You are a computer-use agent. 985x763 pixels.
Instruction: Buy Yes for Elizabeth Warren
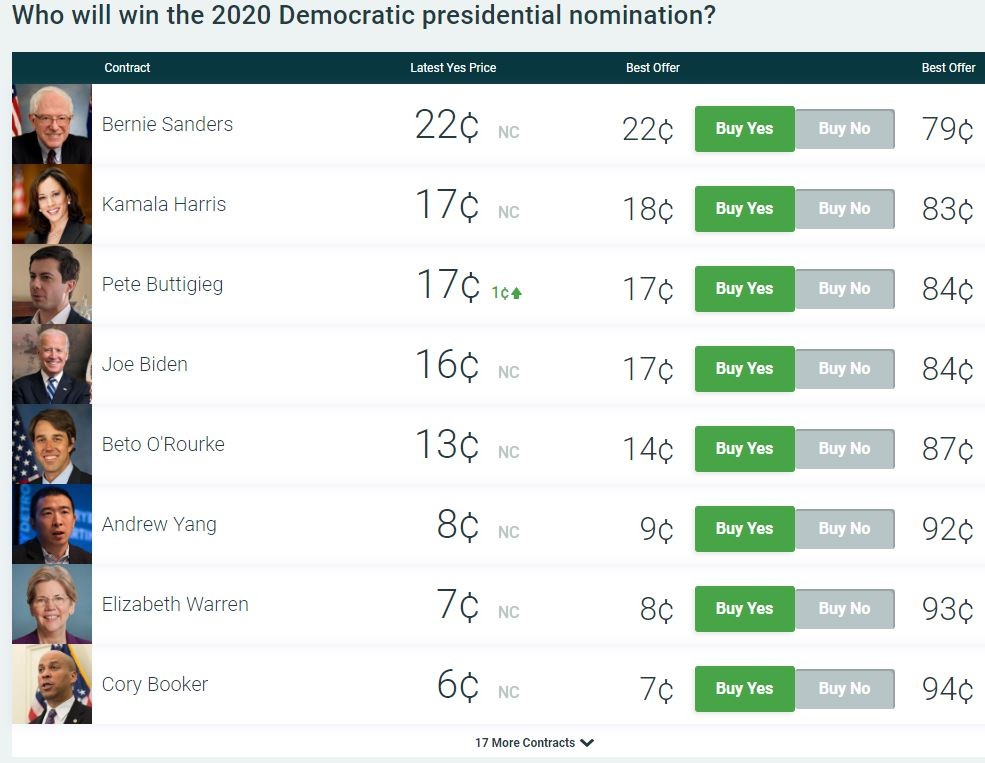click(744, 609)
